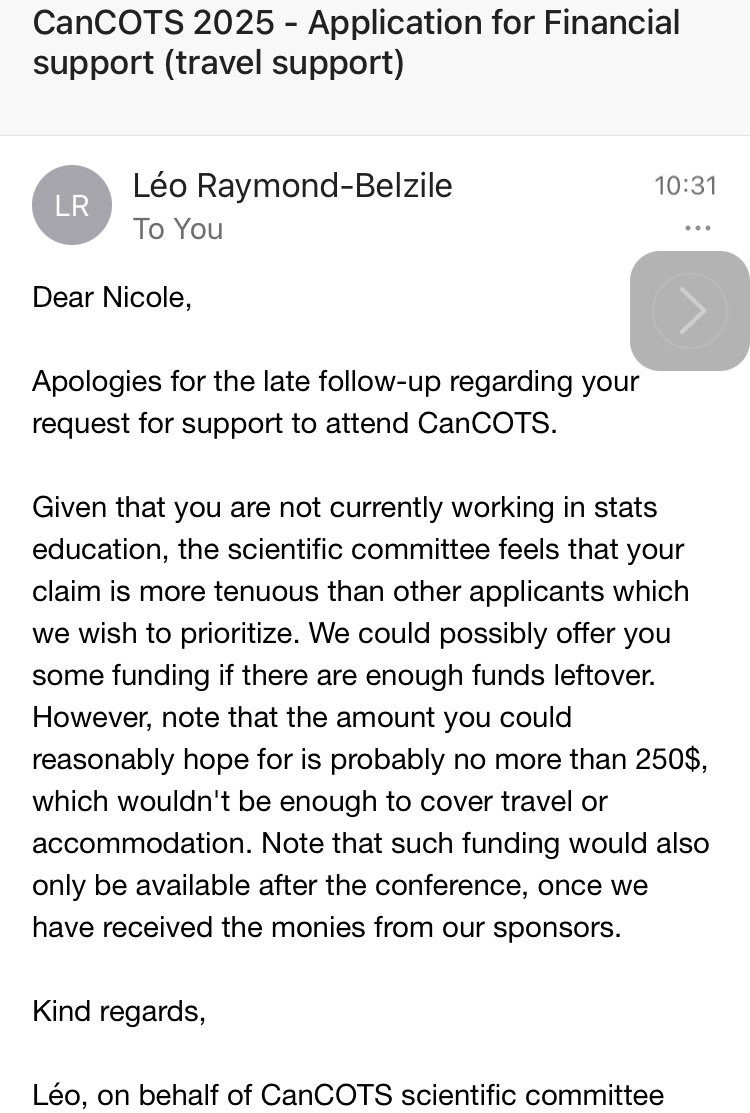Tap the 10:31 message timestamp
Screen dimensions: 750x1113
click(x=685, y=185)
